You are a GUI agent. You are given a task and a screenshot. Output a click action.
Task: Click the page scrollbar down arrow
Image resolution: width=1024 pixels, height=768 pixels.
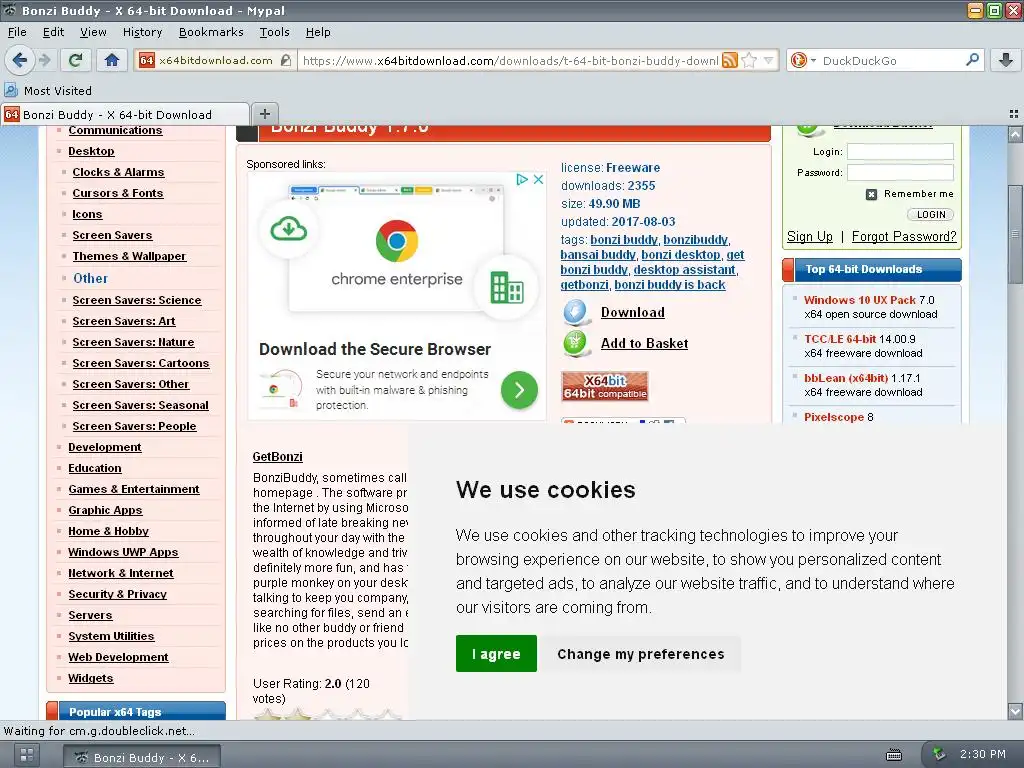(x=1015, y=711)
